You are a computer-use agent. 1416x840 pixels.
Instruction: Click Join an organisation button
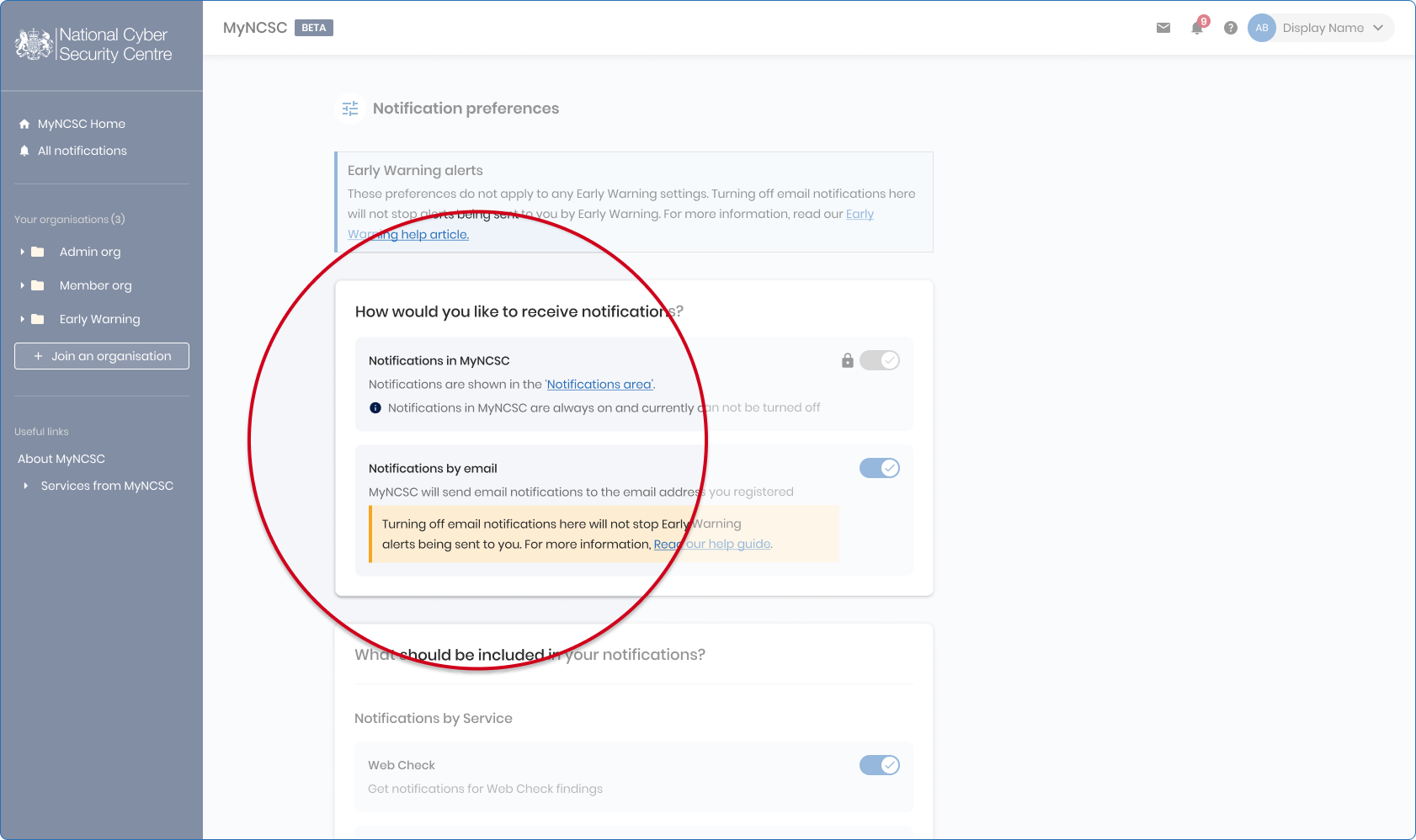coord(102,356)
